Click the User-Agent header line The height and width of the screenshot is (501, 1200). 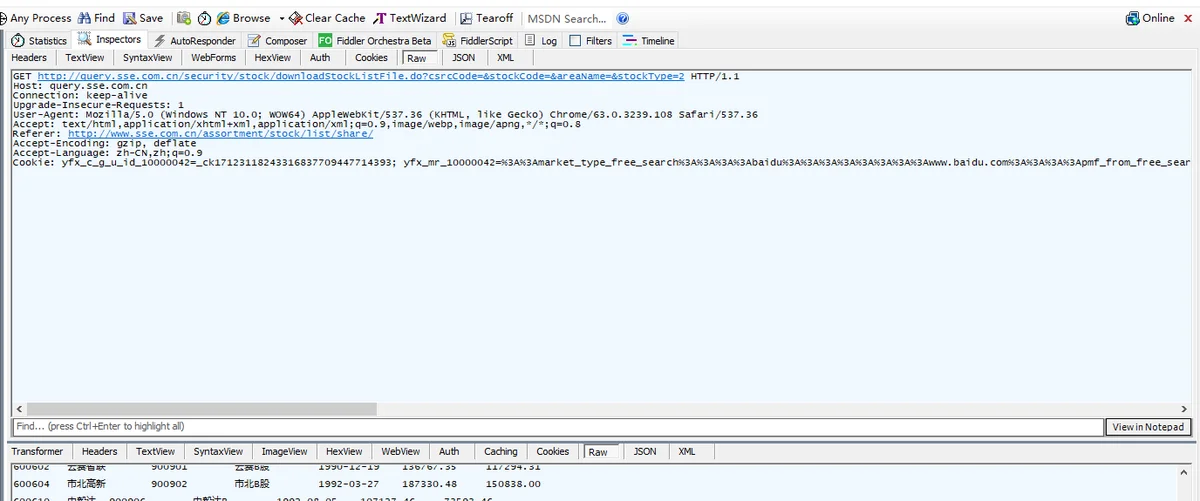385,114
